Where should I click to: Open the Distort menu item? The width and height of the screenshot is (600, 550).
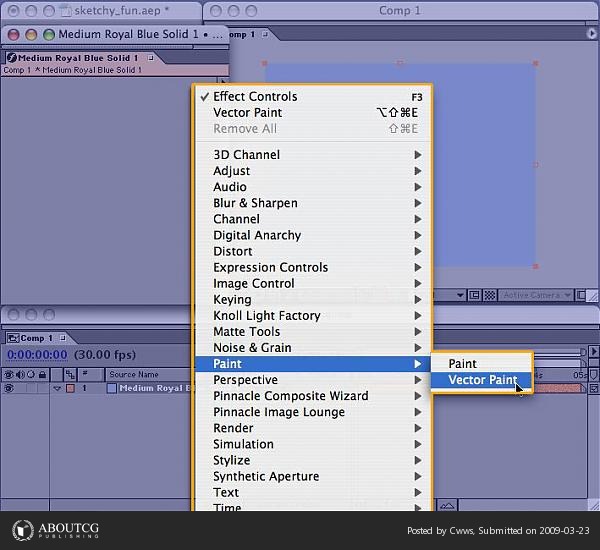[x=313, y=251]
